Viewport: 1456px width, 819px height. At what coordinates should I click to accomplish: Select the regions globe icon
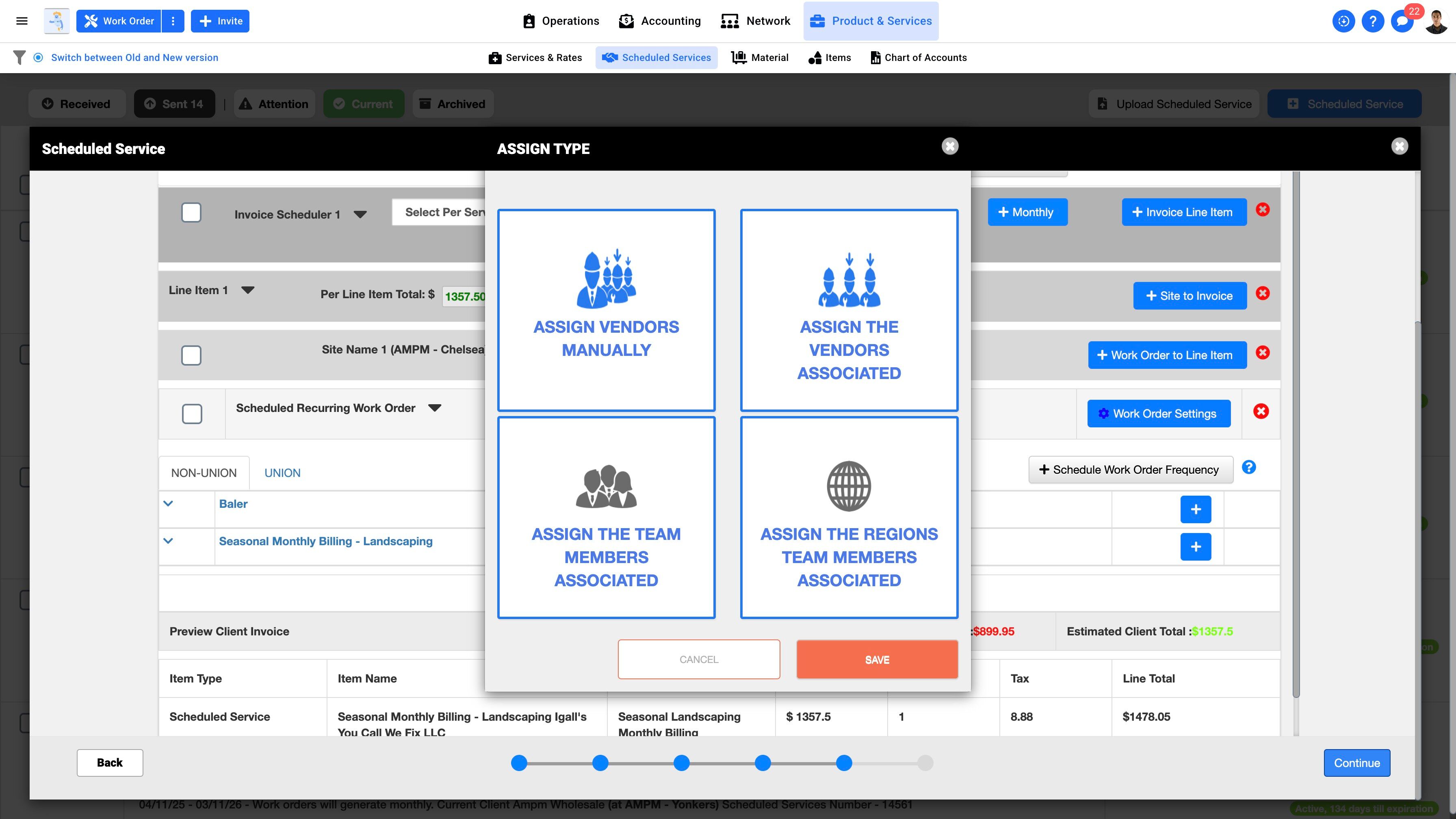pyautogui.click(x=849, y=486)
